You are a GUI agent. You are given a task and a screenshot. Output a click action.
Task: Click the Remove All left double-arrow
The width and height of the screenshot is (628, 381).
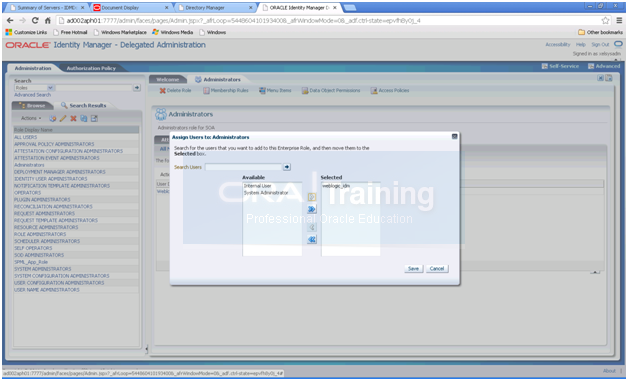click(312, 240)
